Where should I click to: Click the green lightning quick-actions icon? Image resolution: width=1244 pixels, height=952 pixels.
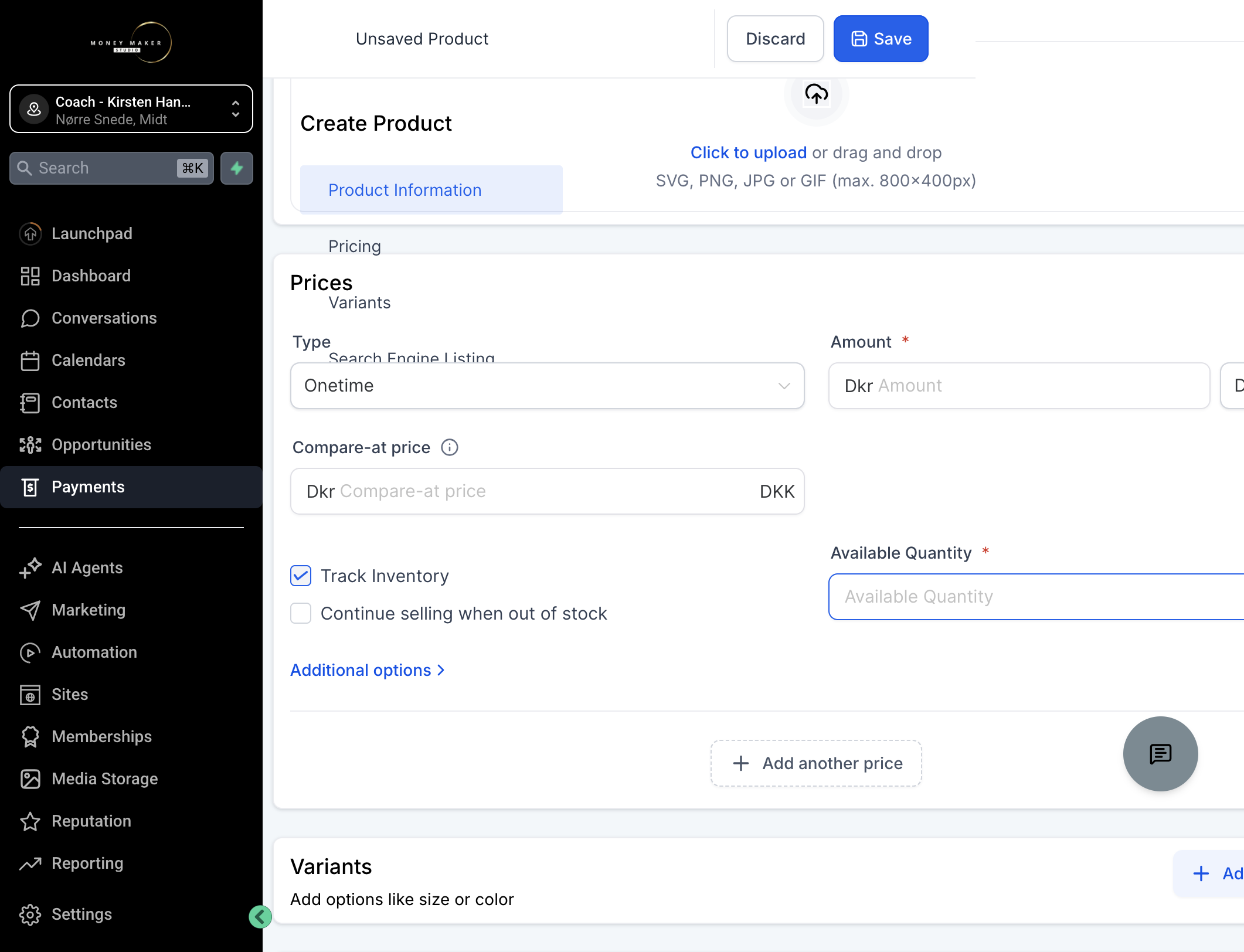[237, 168]
